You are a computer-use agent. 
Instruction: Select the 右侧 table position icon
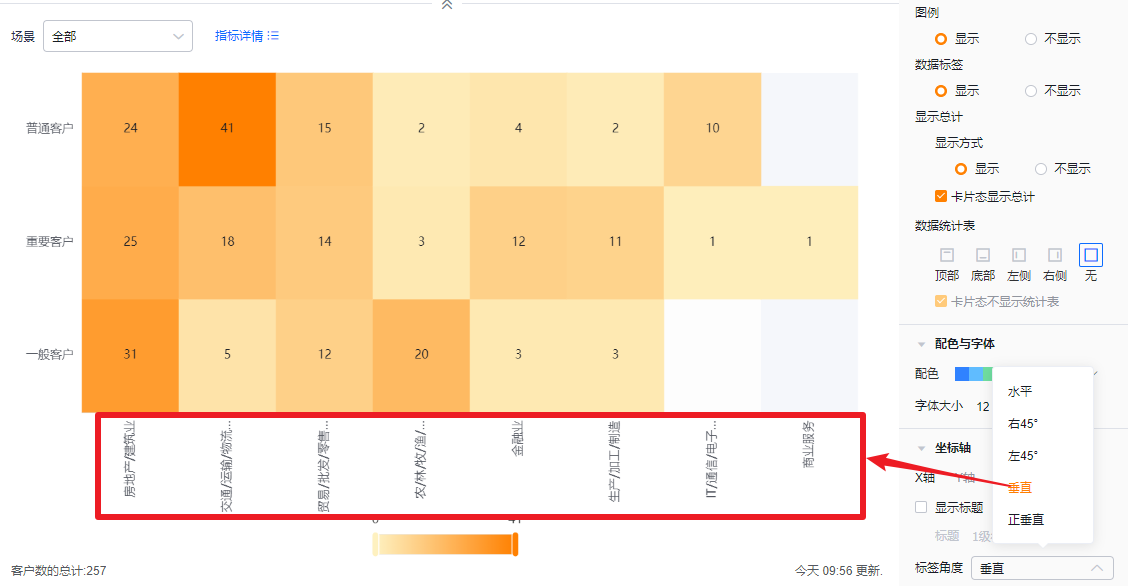(1054, 255)
